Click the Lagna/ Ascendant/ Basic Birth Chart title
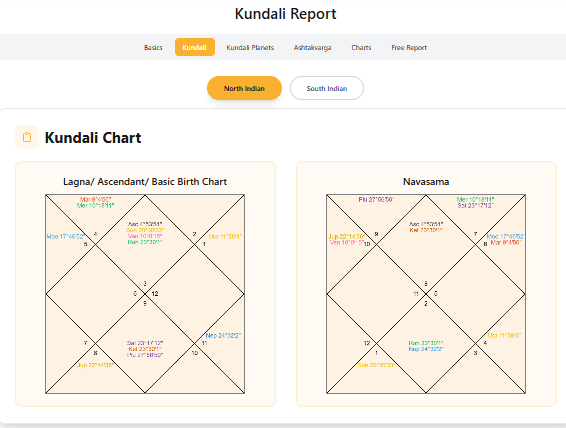 point(145,182)
